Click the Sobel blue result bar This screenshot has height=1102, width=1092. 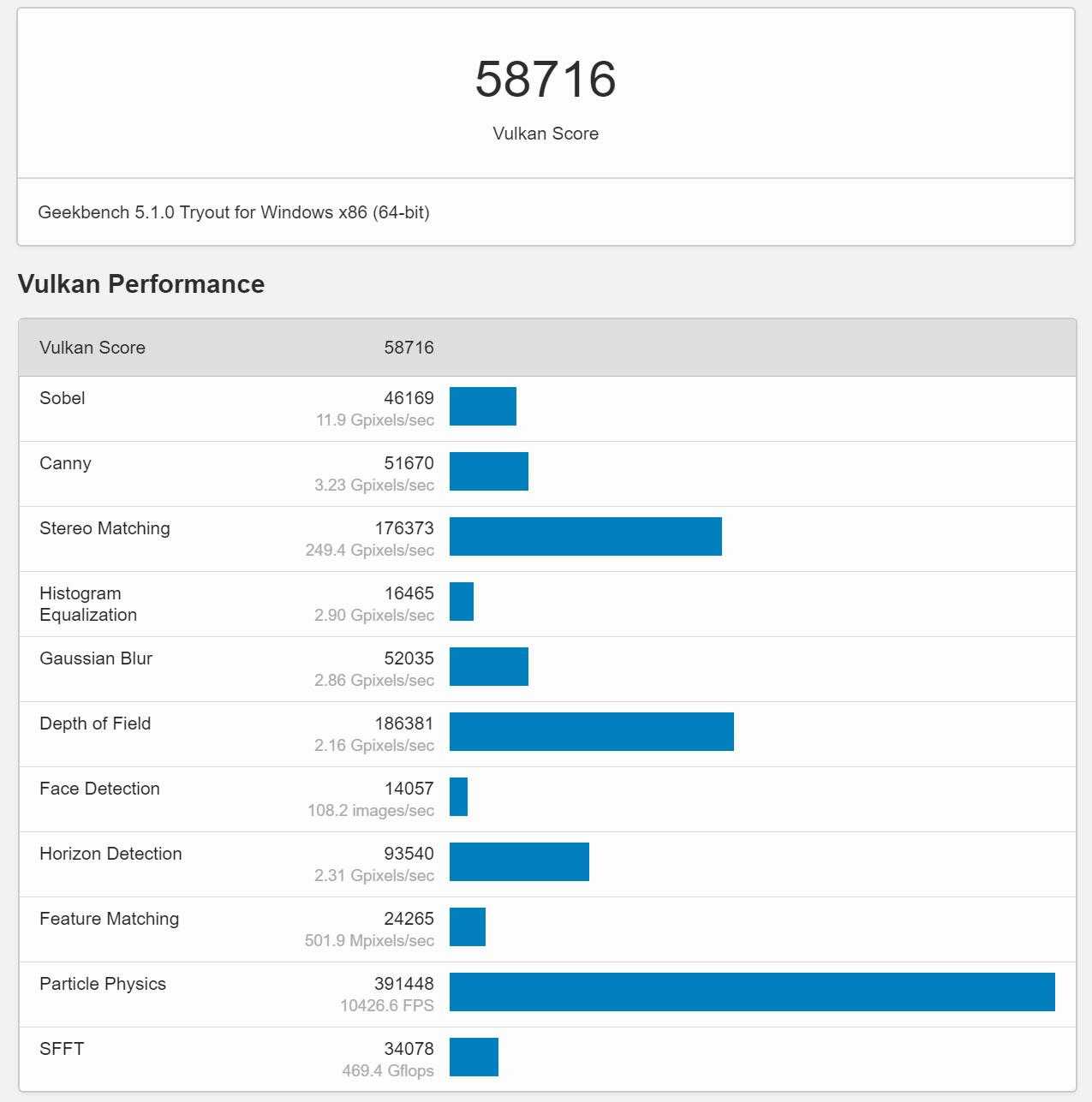pos(483,406)
